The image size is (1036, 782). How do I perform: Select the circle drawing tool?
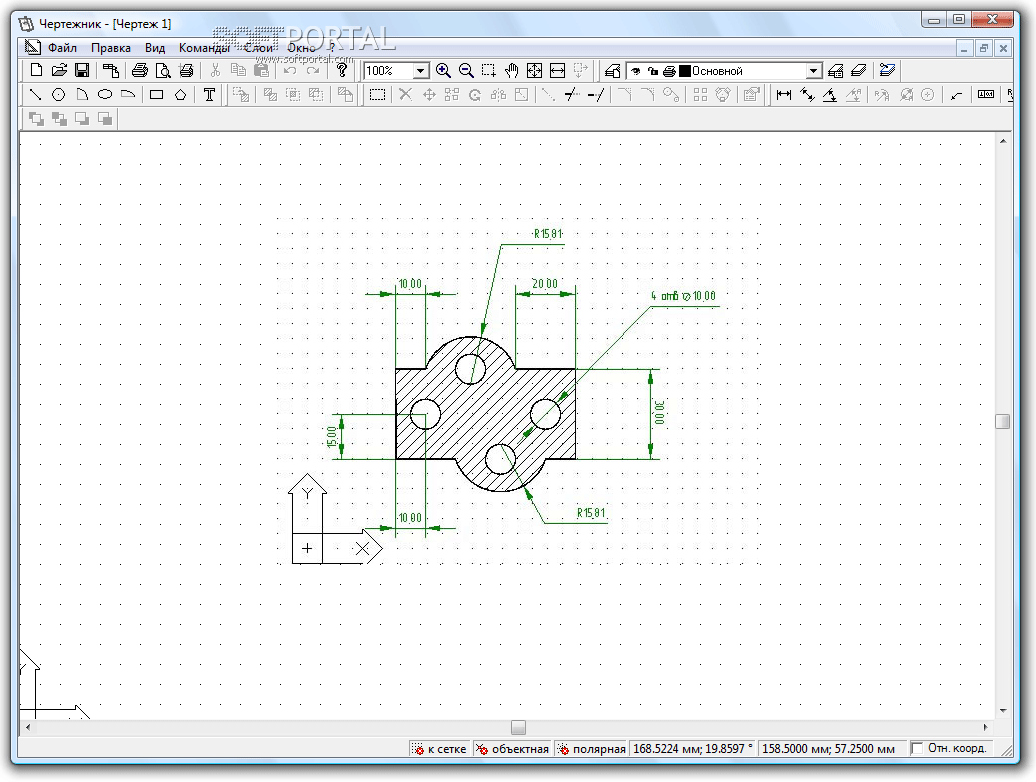click(58, 94)
